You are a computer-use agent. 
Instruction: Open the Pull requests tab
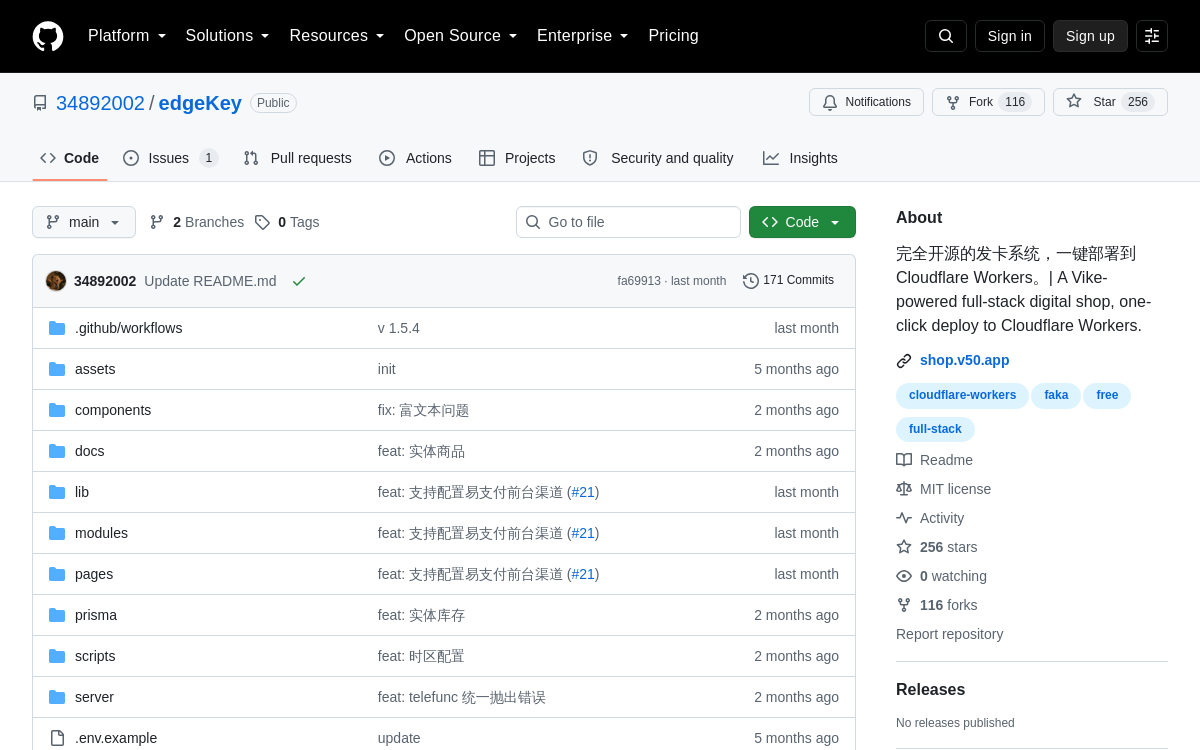coord(298,158)
